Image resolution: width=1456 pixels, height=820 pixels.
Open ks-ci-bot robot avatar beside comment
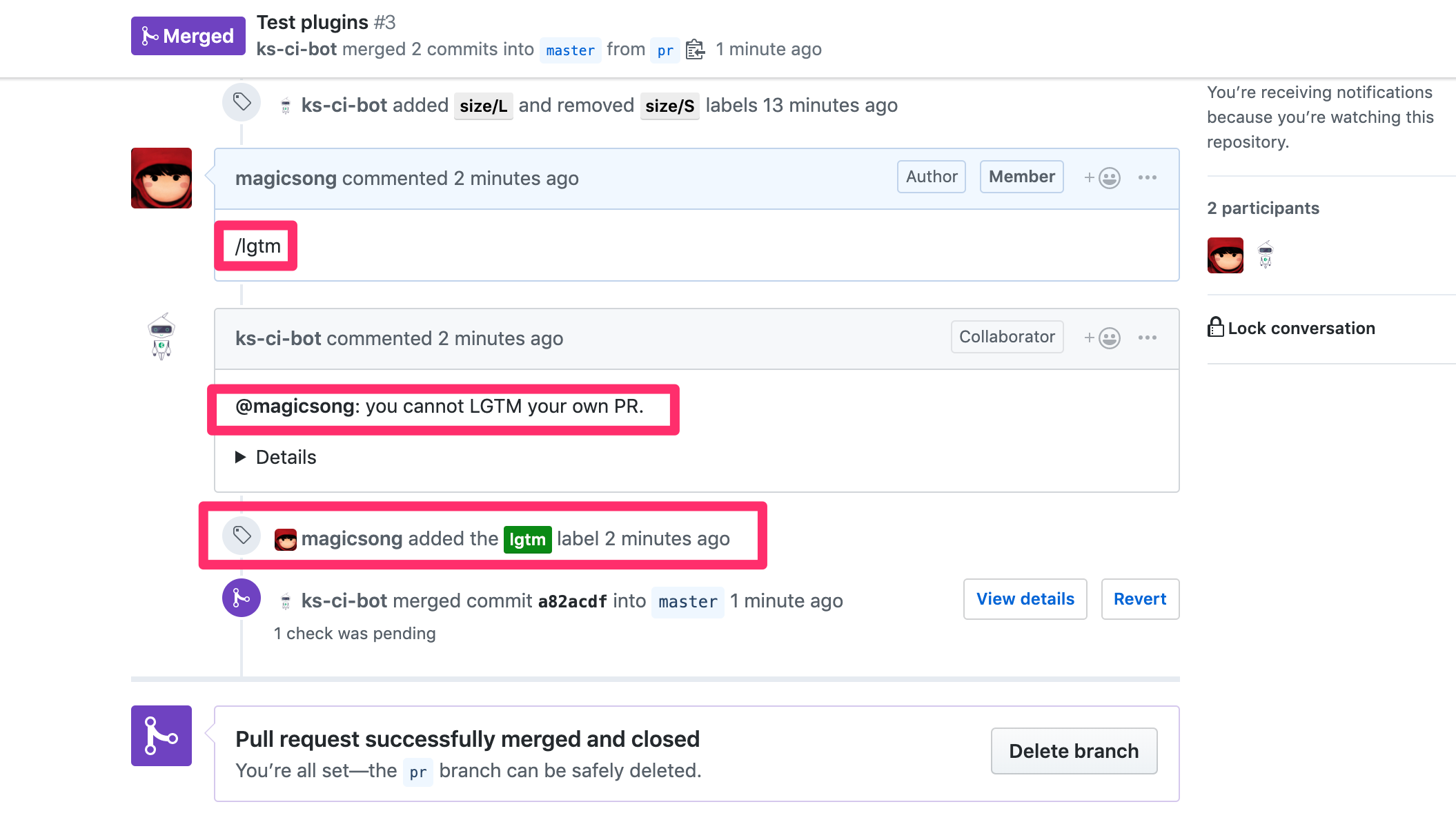coord(161,336)
